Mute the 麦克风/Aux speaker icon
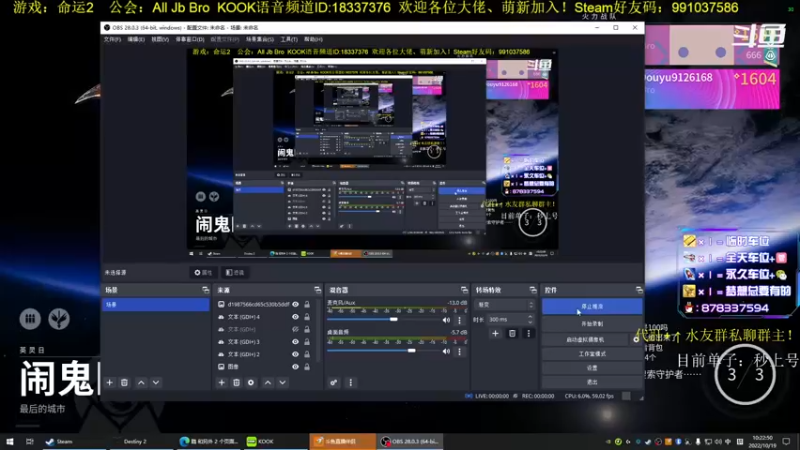This screenshot has width=800, height=450. 446,320
